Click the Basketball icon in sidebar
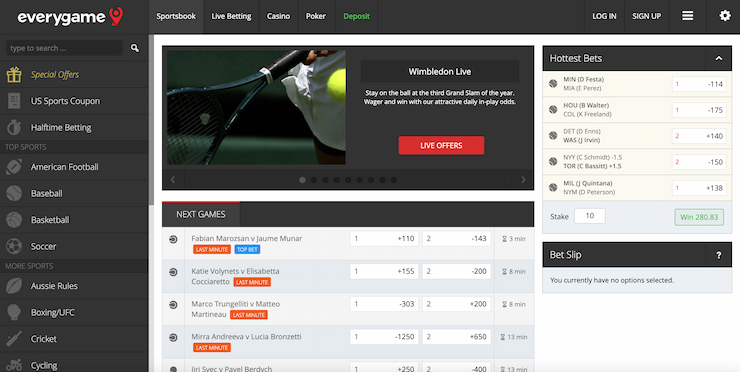The height and width of the screenshot is (372, 740). (x=14, y=220)
